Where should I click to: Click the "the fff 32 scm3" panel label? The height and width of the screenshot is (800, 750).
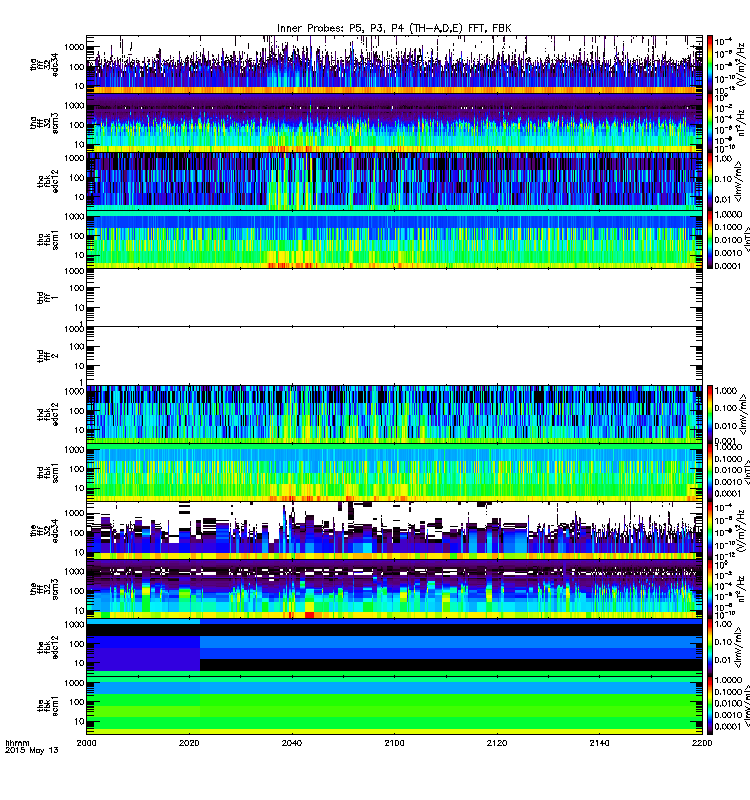(44, 589)
